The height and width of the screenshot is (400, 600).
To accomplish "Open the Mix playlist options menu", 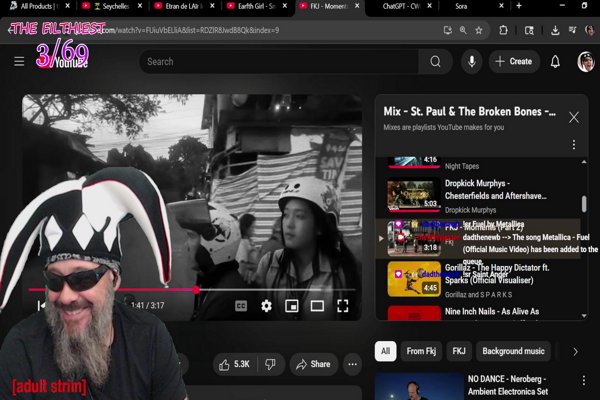I will (x=574, y=145).
